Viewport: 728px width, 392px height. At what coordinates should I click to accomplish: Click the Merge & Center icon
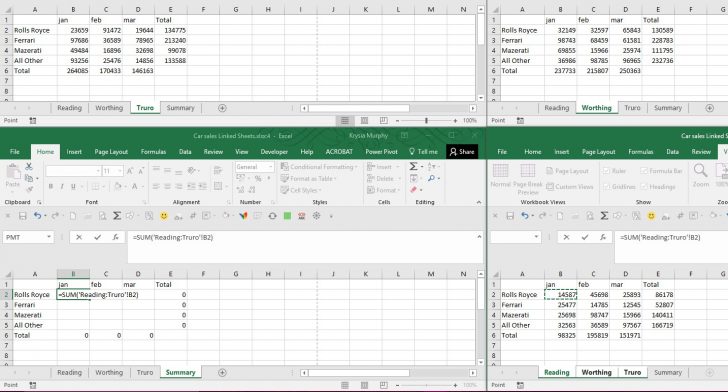(x=218, y=186)
